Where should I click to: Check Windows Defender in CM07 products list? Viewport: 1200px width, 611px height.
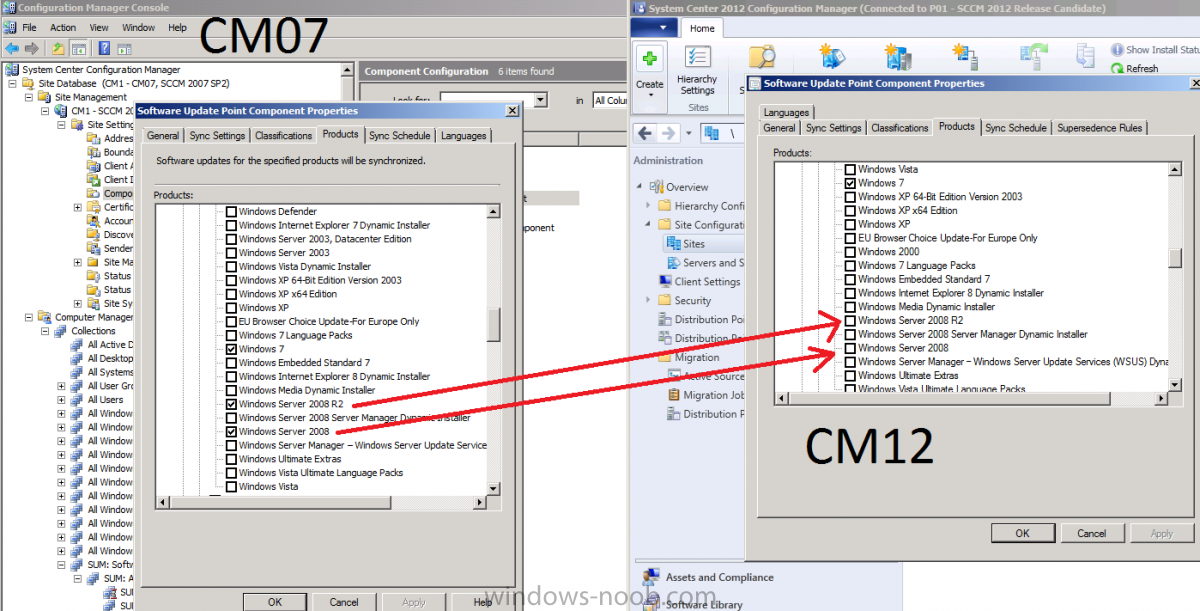(231, 212)
